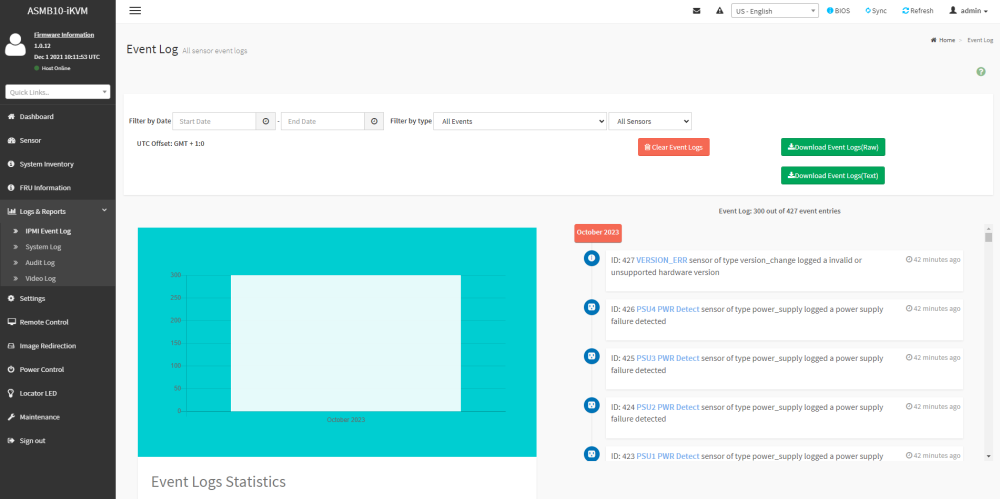Click the PSU3 PWR Detect link

pos(668,358)
